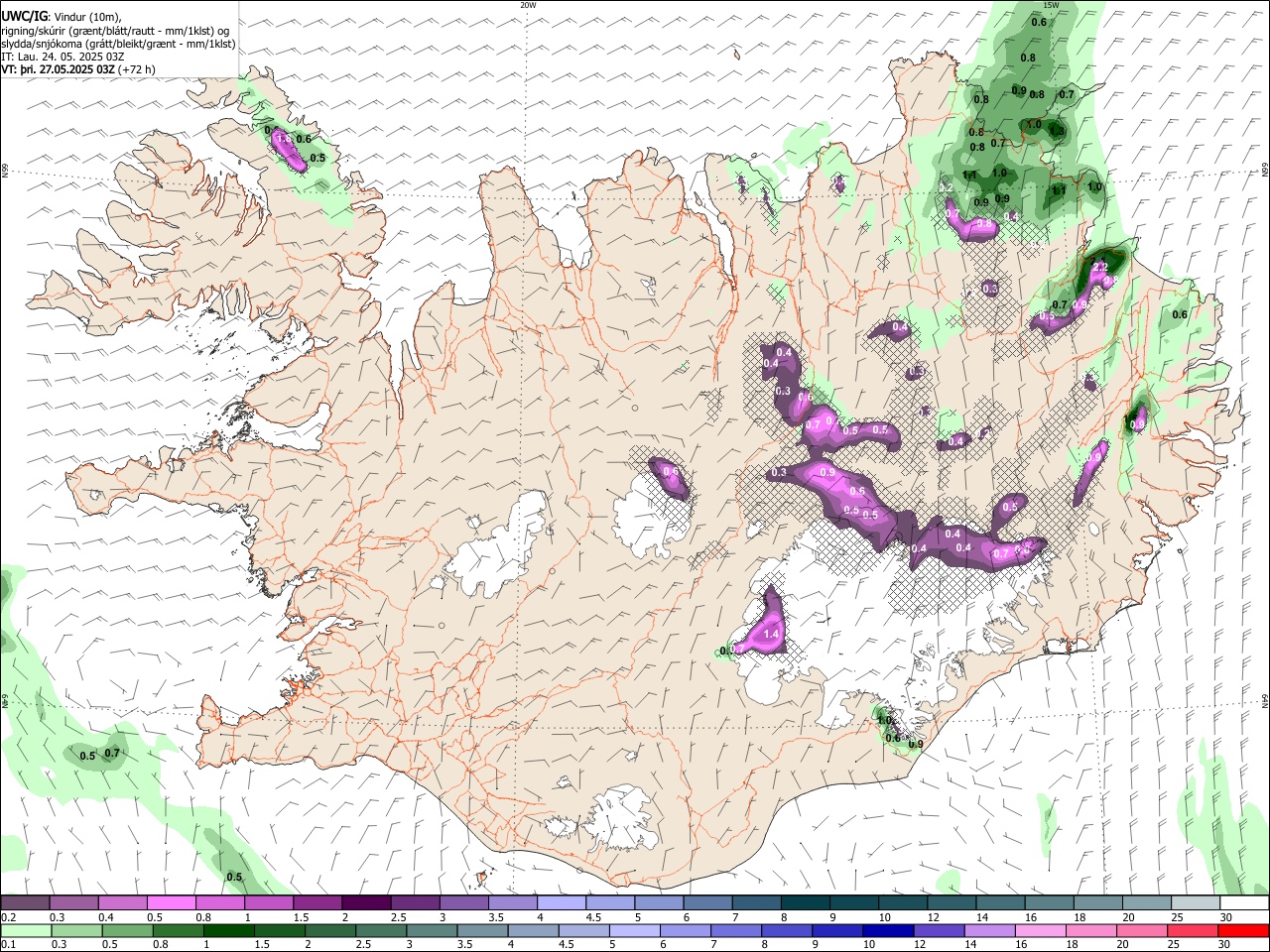Click the '20W' longitude label
This screenshot has height=952, width=1270.
coord(528,5)
